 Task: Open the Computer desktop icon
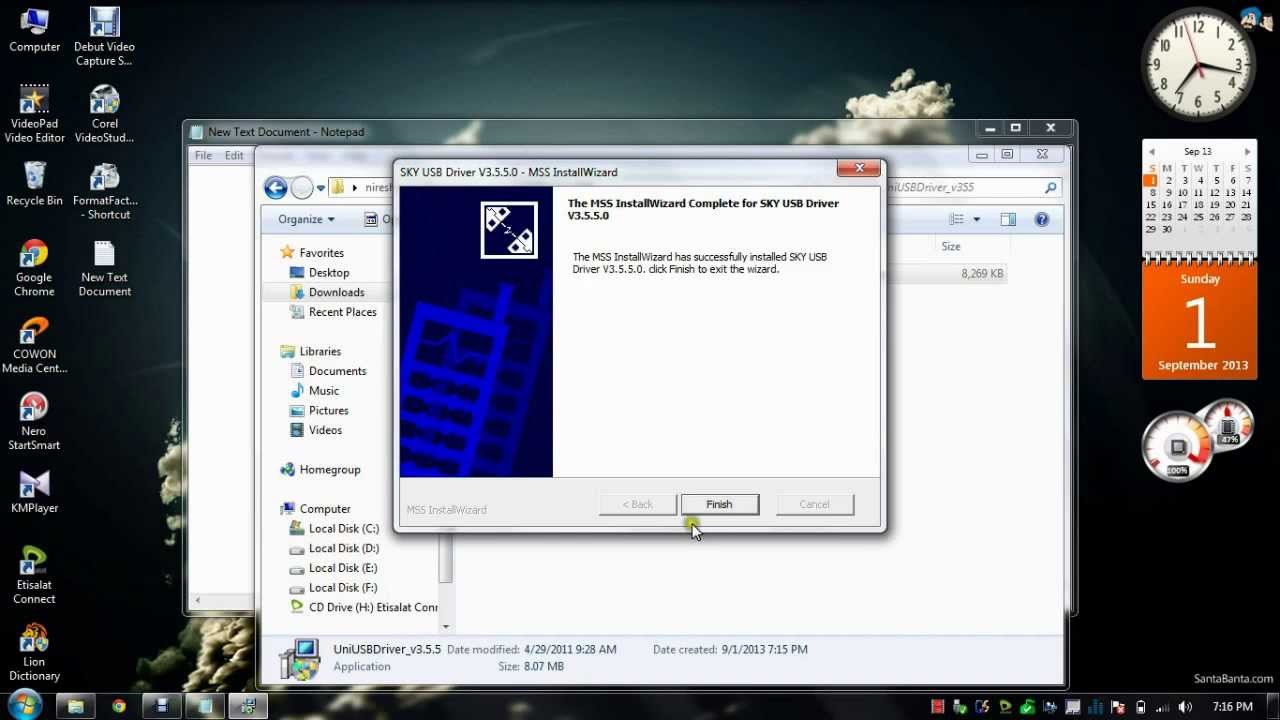pos(35,30)
